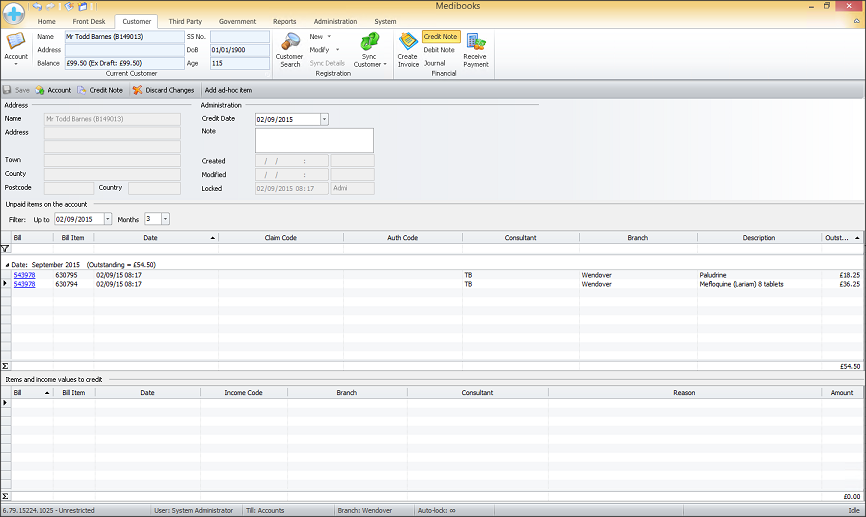Click Discard Changes in the toolbar
This screenshot has height=517, width=866.
(163, 90)
